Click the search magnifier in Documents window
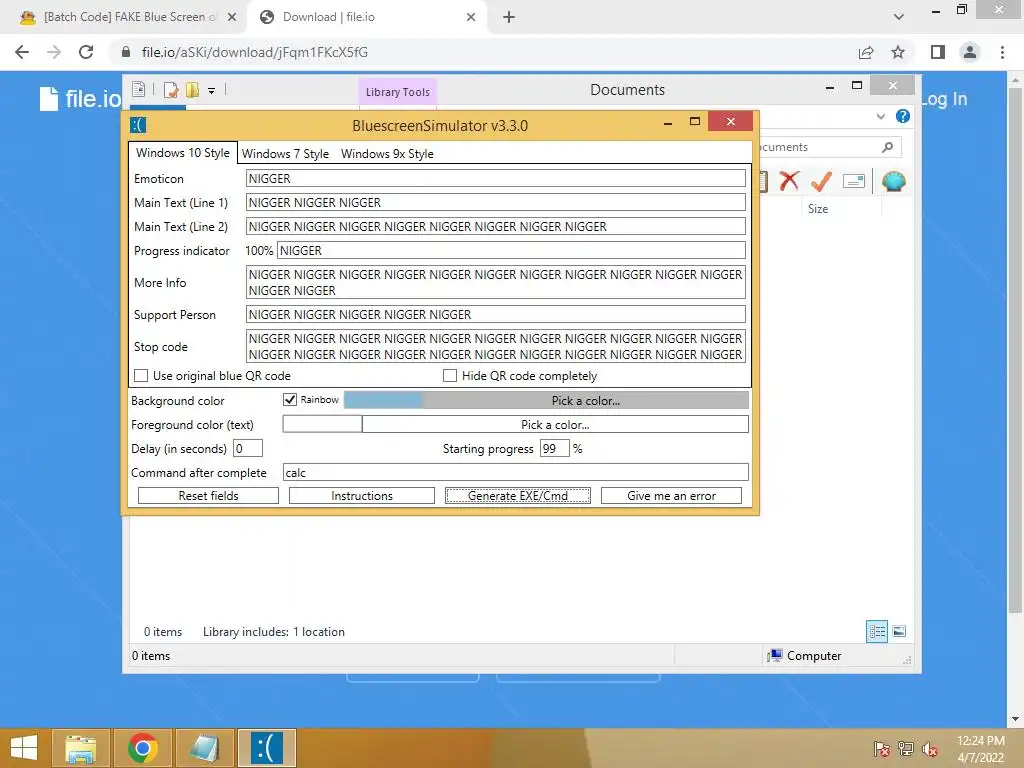Screen dimensions: 1024x768 pyautogui.click(x=888, y=147)
